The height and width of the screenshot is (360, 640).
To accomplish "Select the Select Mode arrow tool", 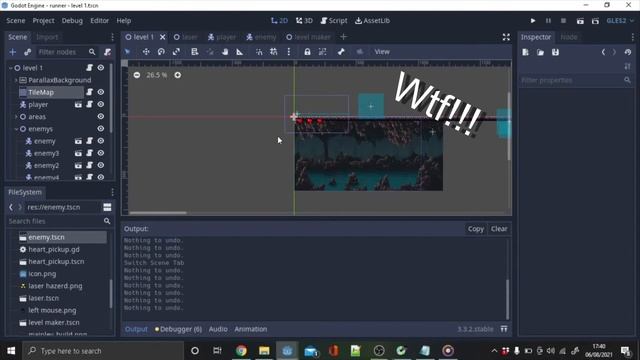I will click(x=127, y=52).
